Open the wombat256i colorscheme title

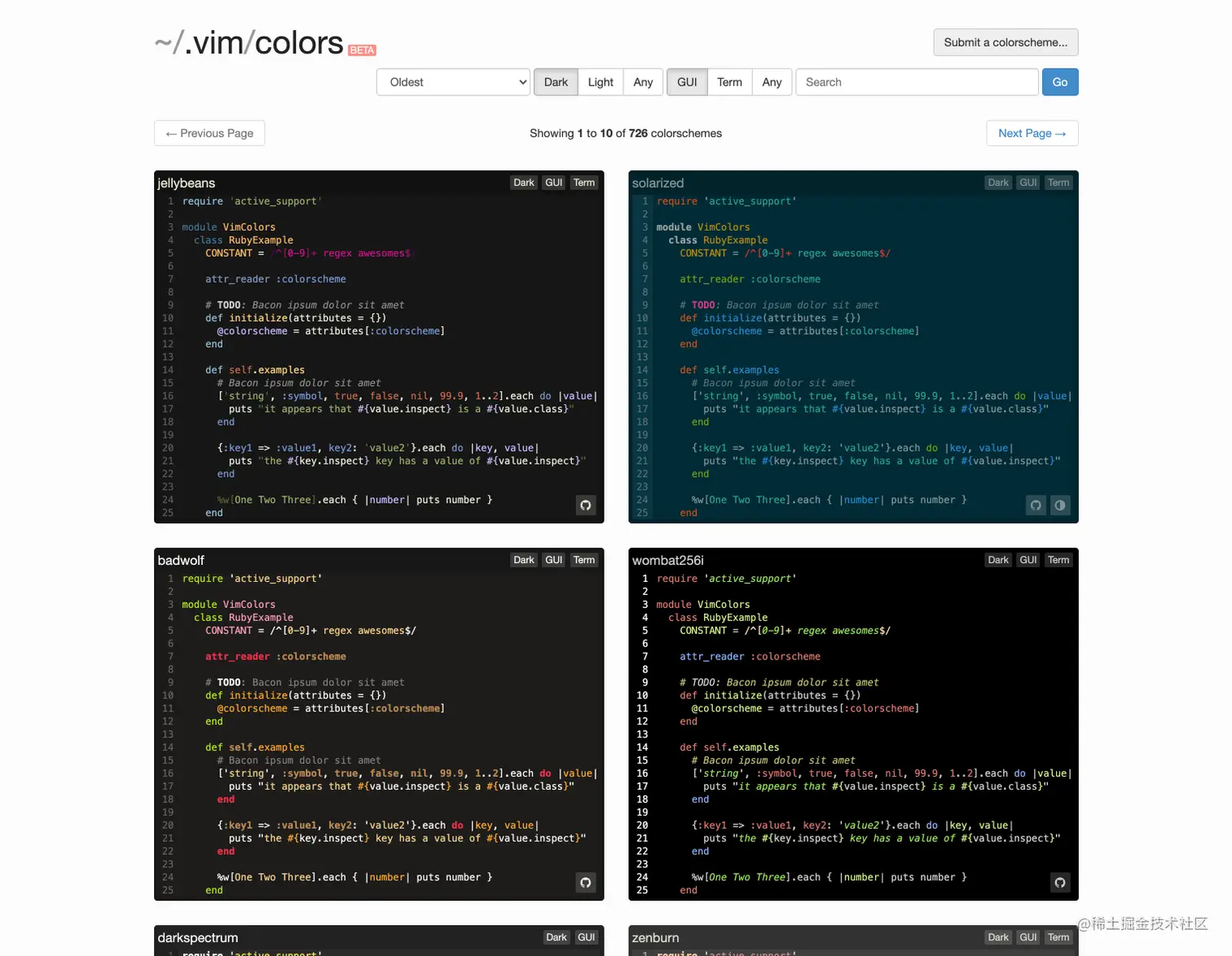click(x=667, y=561)
